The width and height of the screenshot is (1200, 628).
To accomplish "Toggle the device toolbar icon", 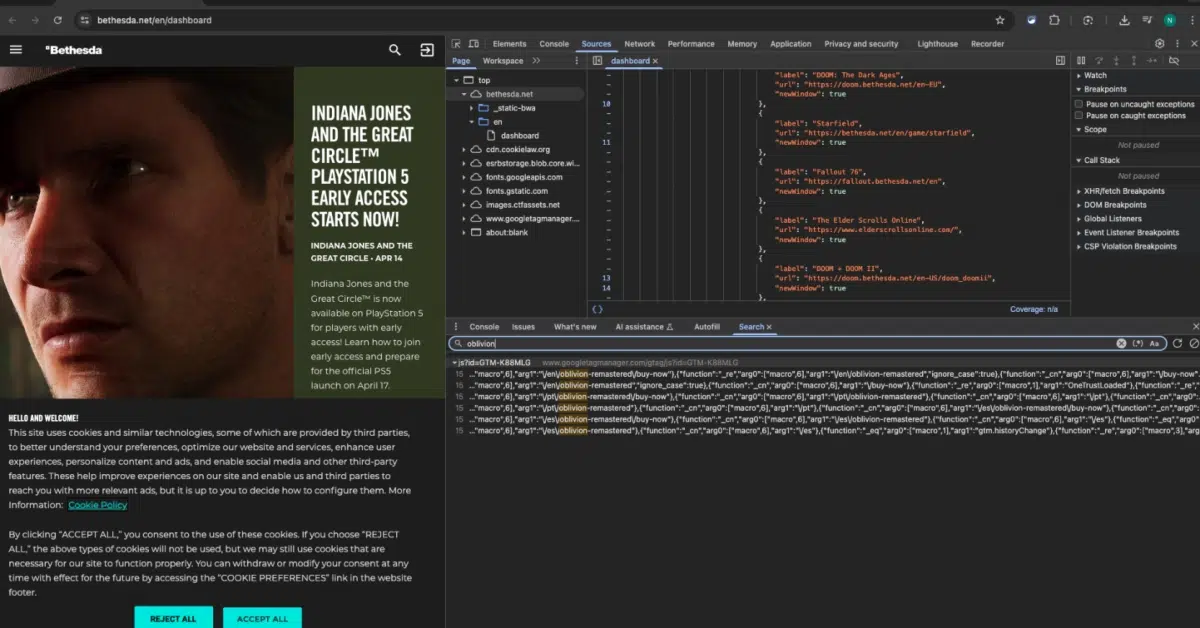I will click(474, 44).
